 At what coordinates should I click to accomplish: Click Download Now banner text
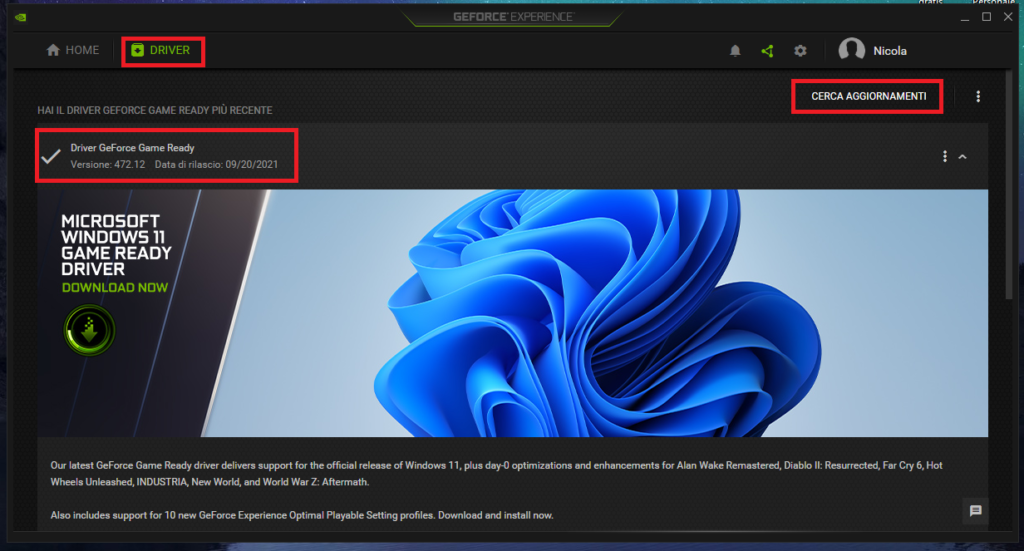click(115, 287)
